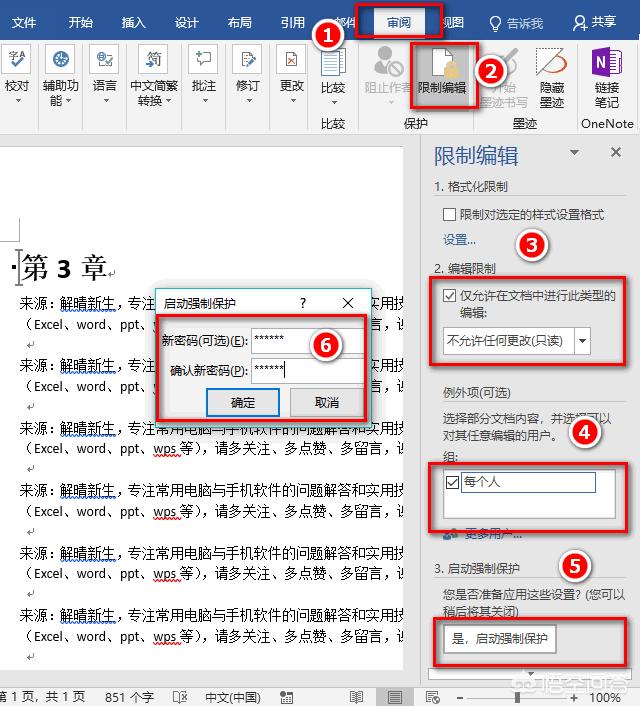Open the 更改 changes group

[x=291, y=74]
